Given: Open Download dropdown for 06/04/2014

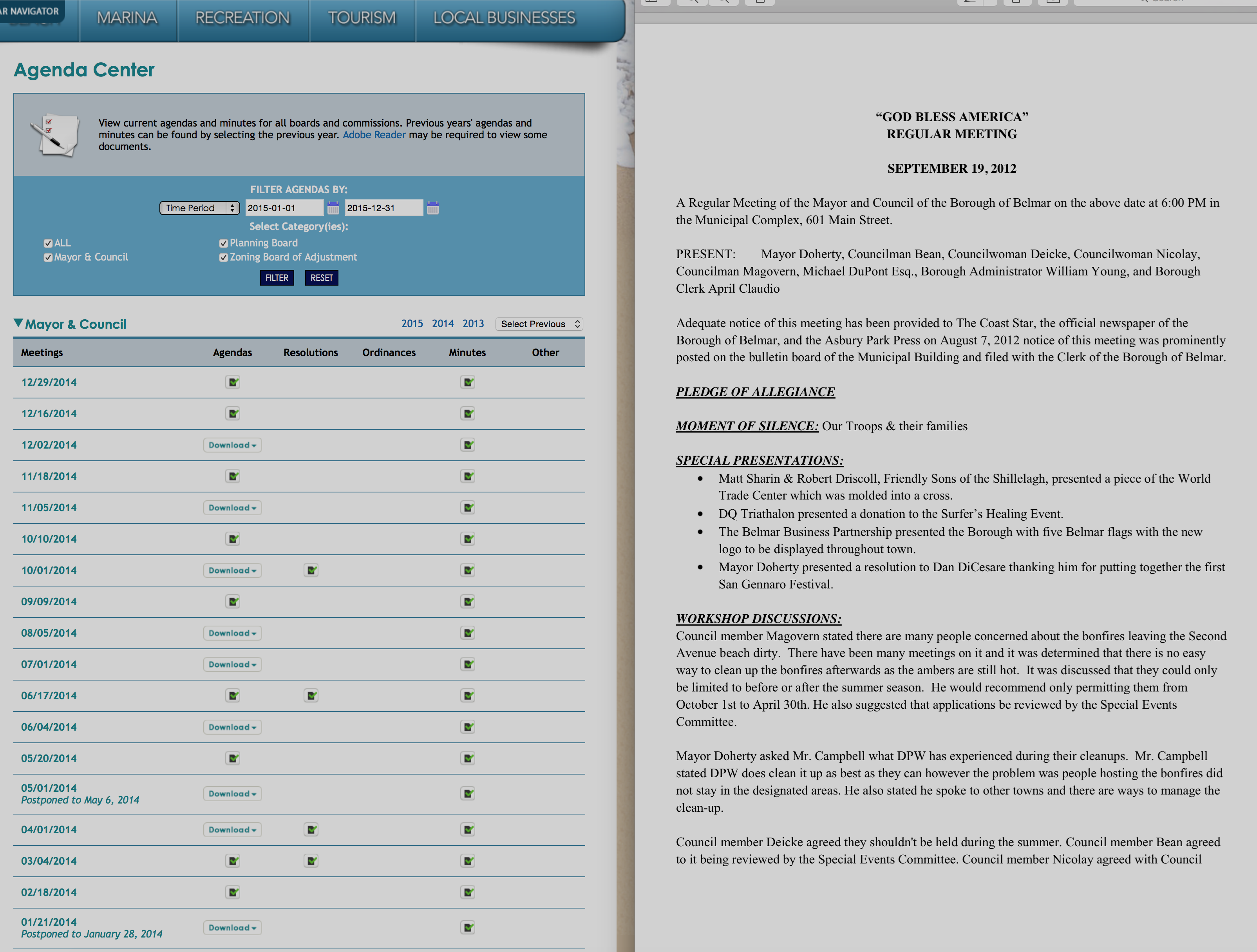Looking at the screenshot, I should [x=232, y=727].
